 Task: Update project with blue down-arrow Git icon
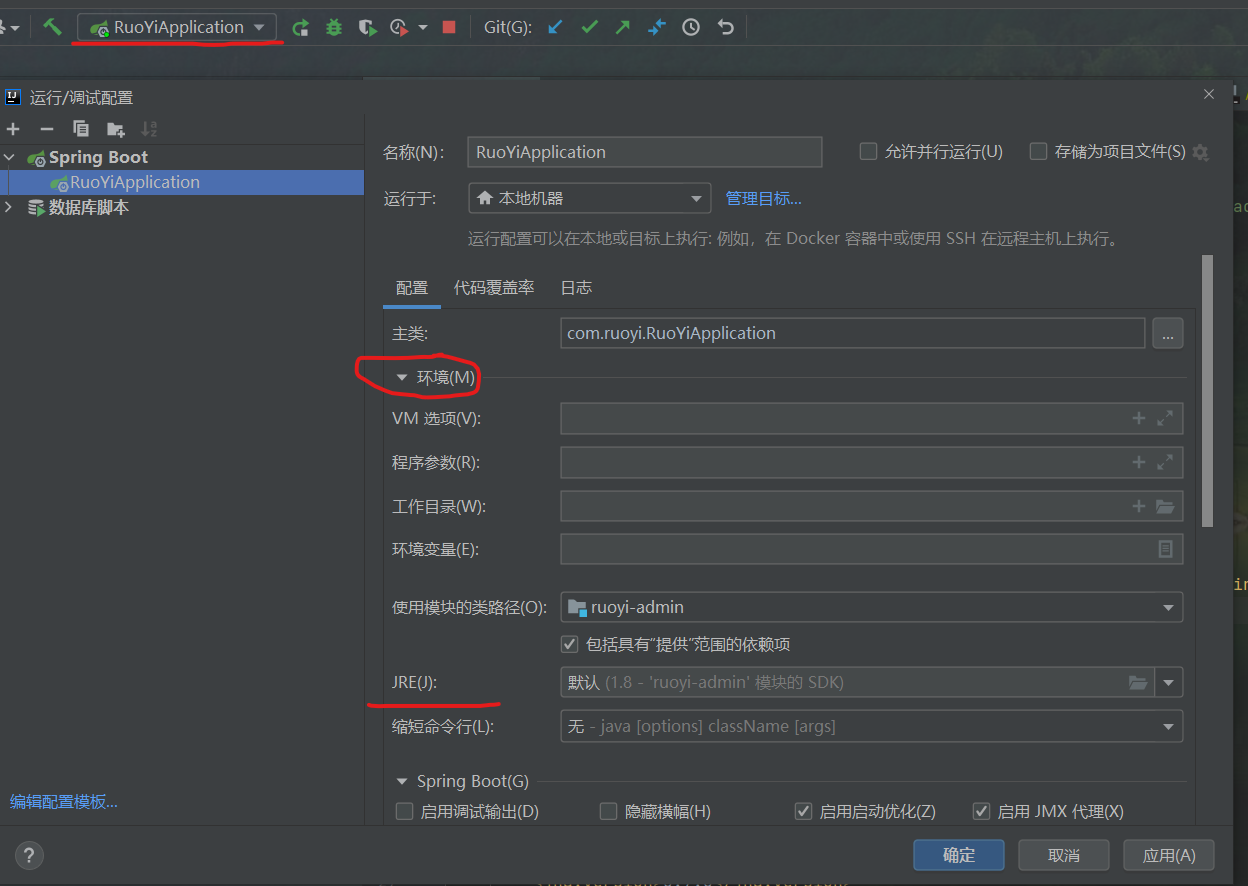554,27
